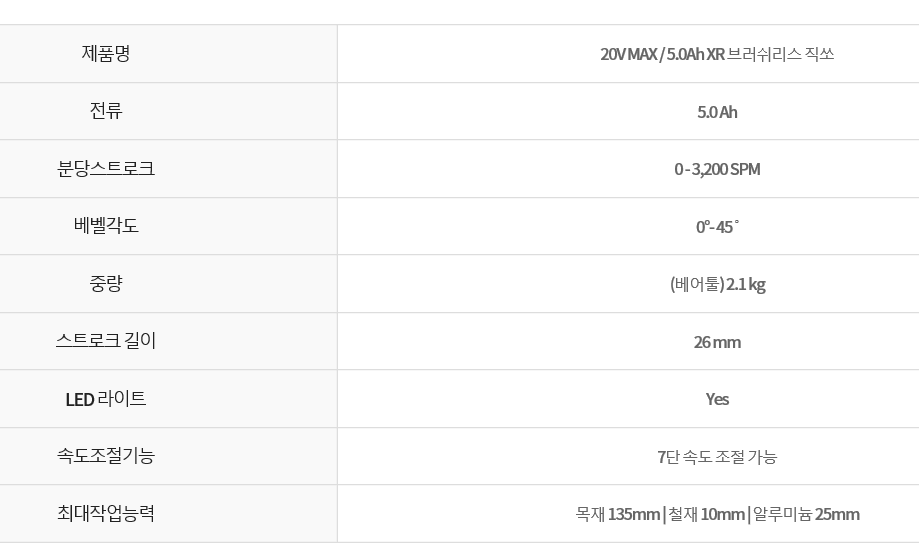919x558 pixels.
Task: Select the 0-3,200 SPM value
Action: (717, 169)
